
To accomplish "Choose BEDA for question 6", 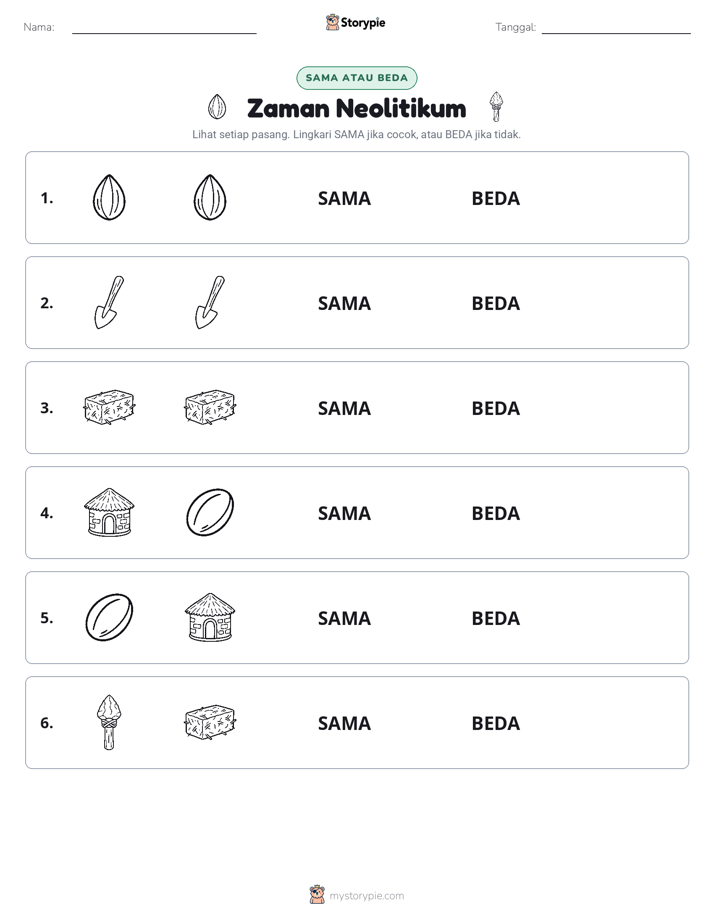I will [x=496, y=723].
